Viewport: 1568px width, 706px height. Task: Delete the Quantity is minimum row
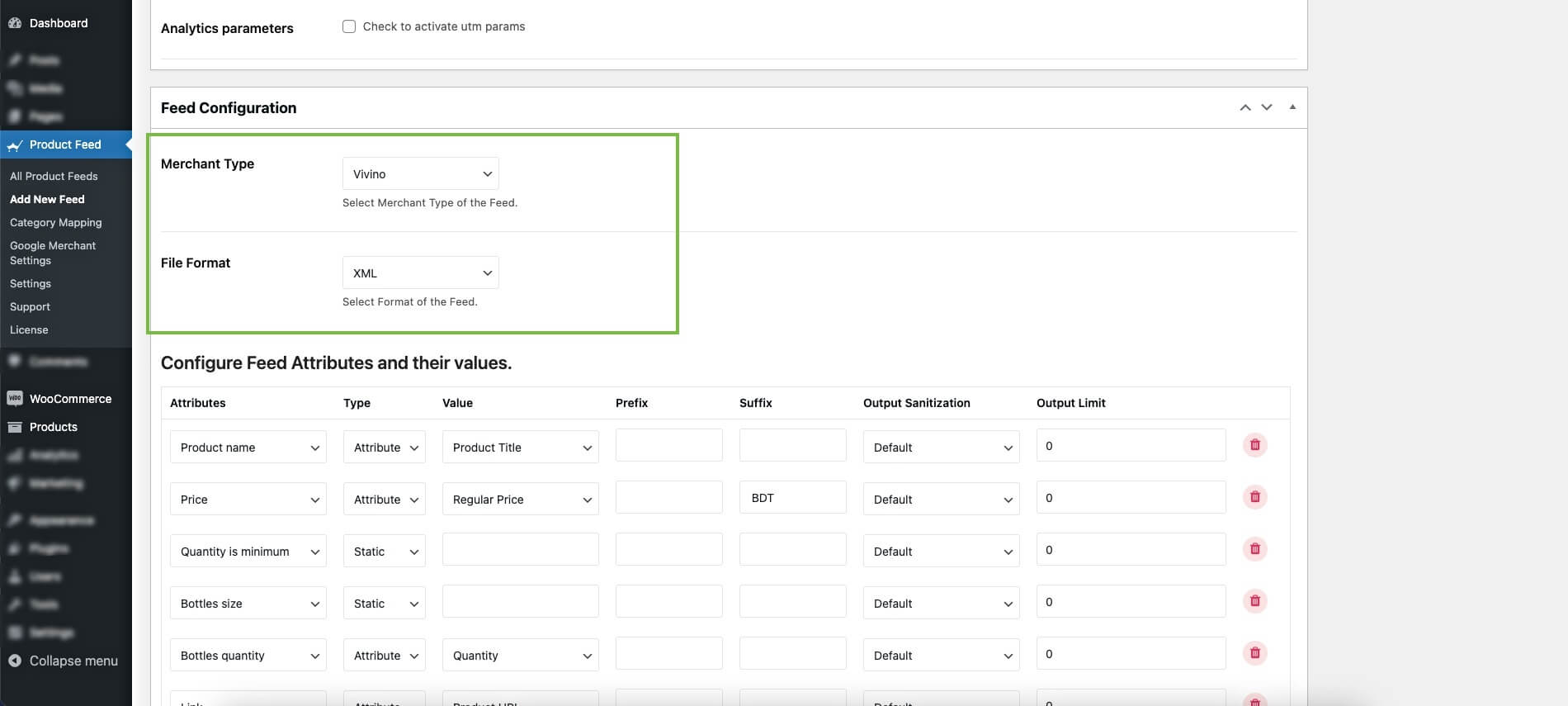(x=1254, y=549)
